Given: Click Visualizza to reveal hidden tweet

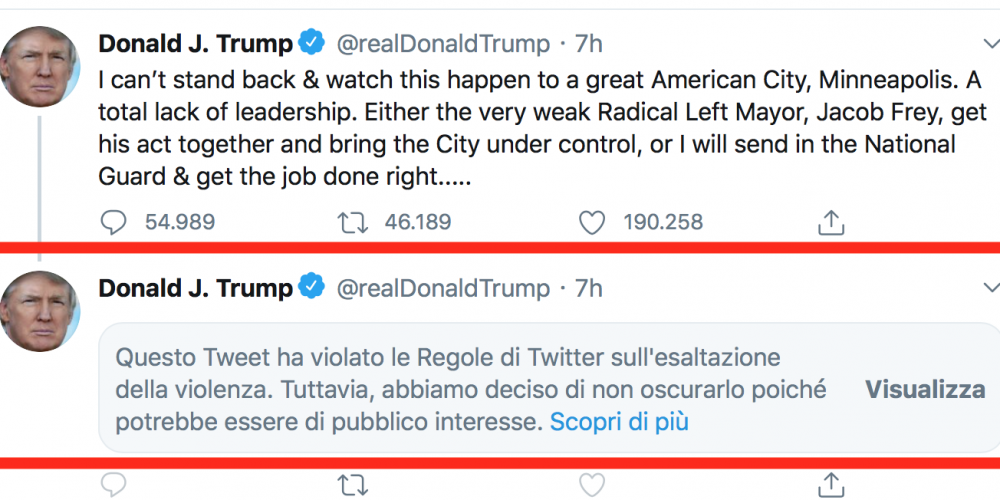Looking at the screenshot, I should [x=925, y=389].
